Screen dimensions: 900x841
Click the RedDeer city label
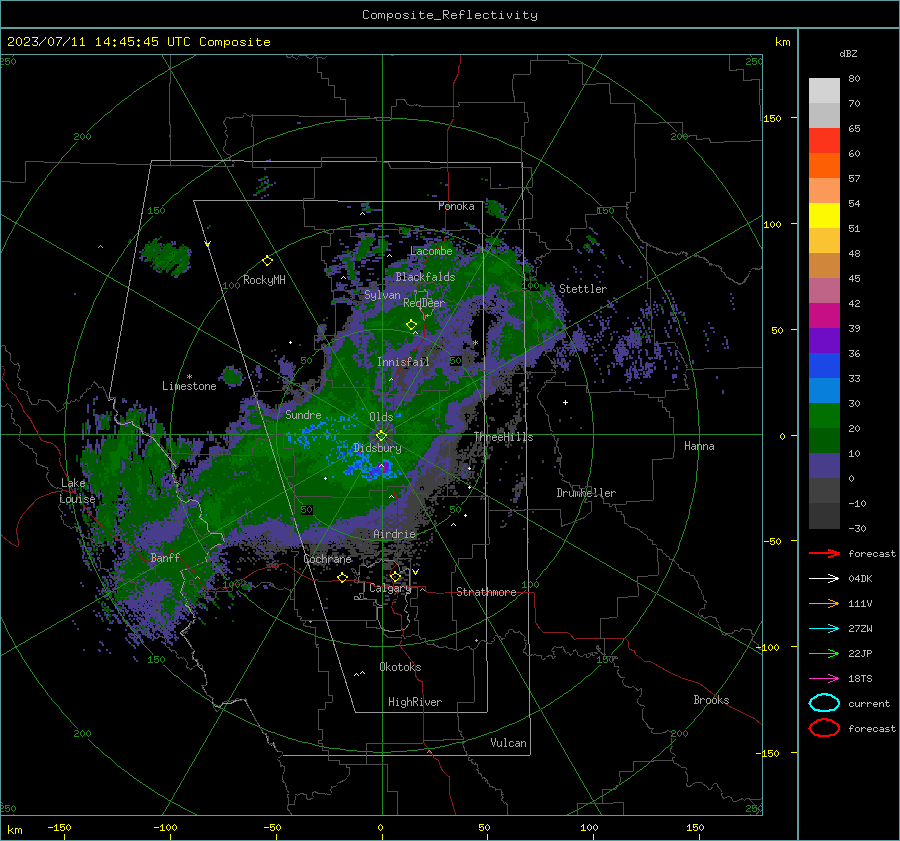tap(424, 303)
